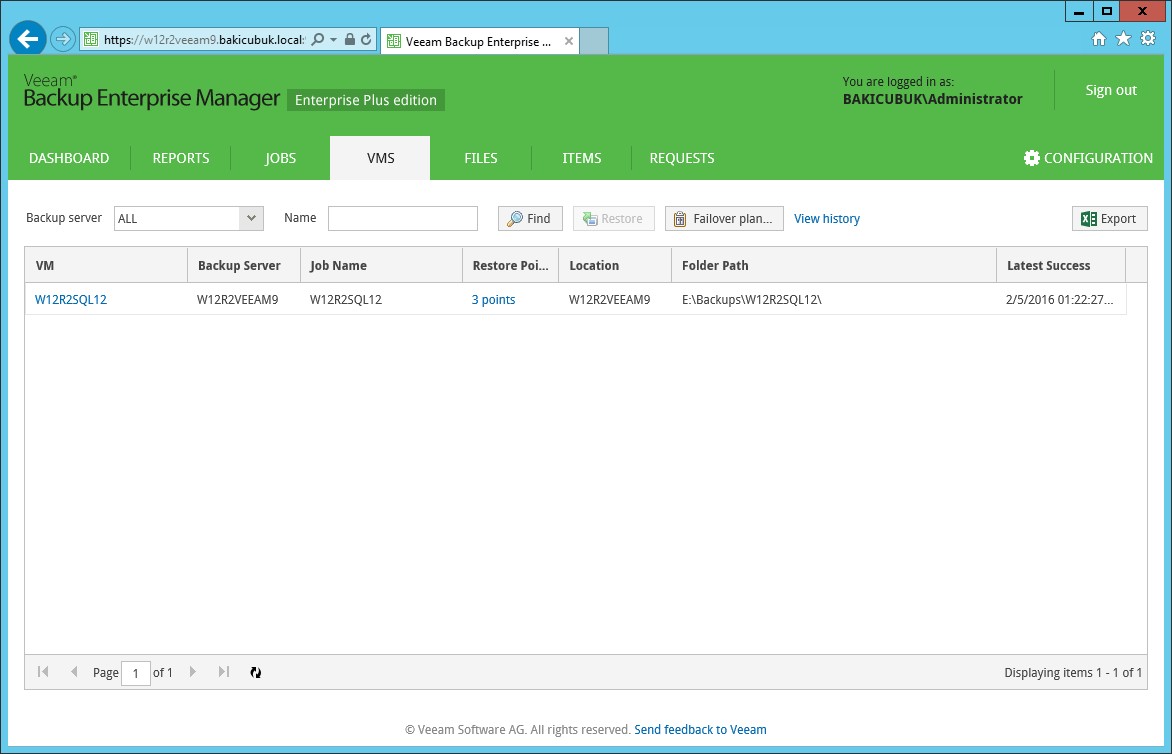Switch to the REQUESTS tab

[x=682, y=158]
